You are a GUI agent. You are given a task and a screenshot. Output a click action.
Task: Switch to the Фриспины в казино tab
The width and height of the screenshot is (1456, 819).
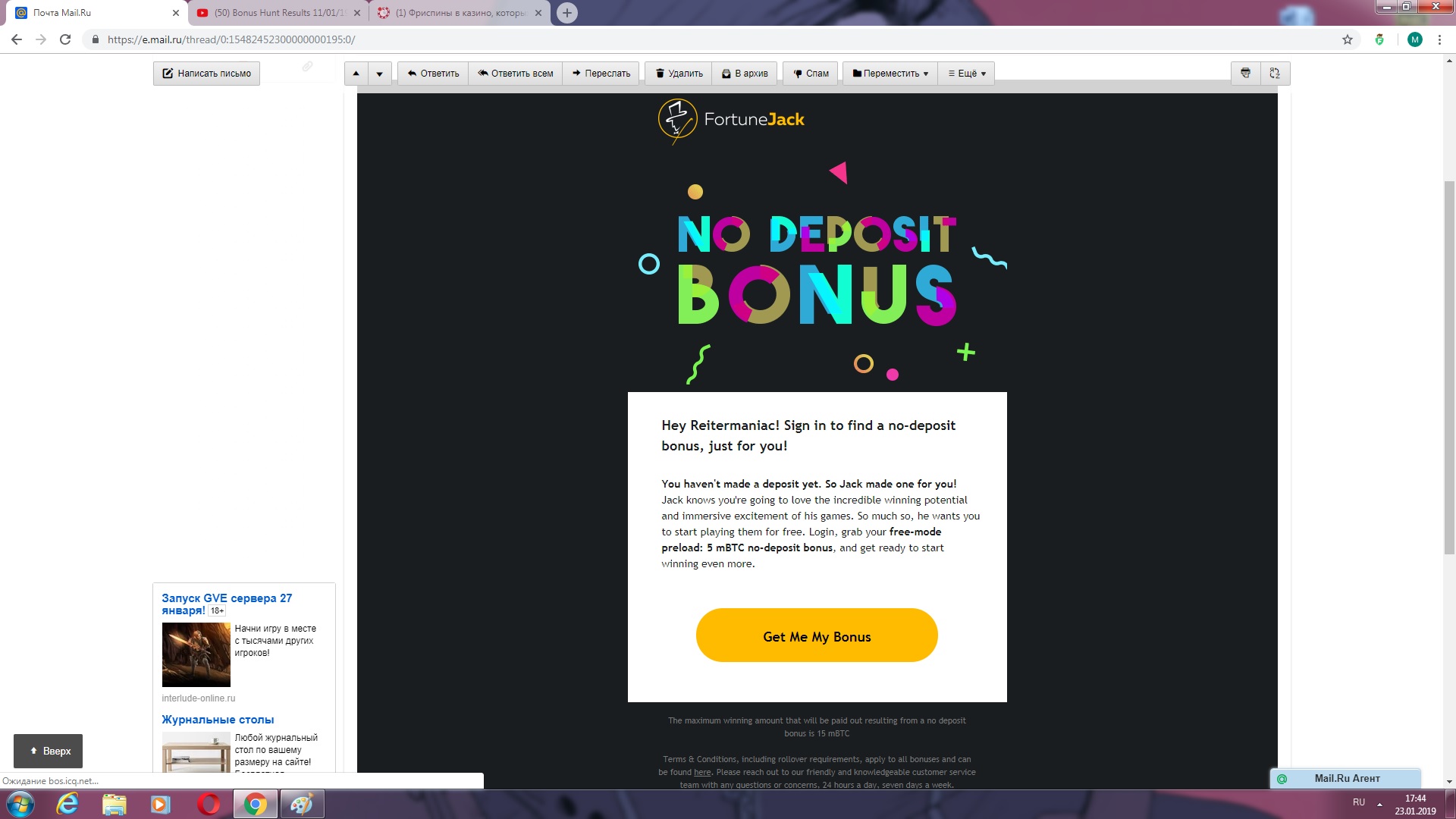click(459, 13)
